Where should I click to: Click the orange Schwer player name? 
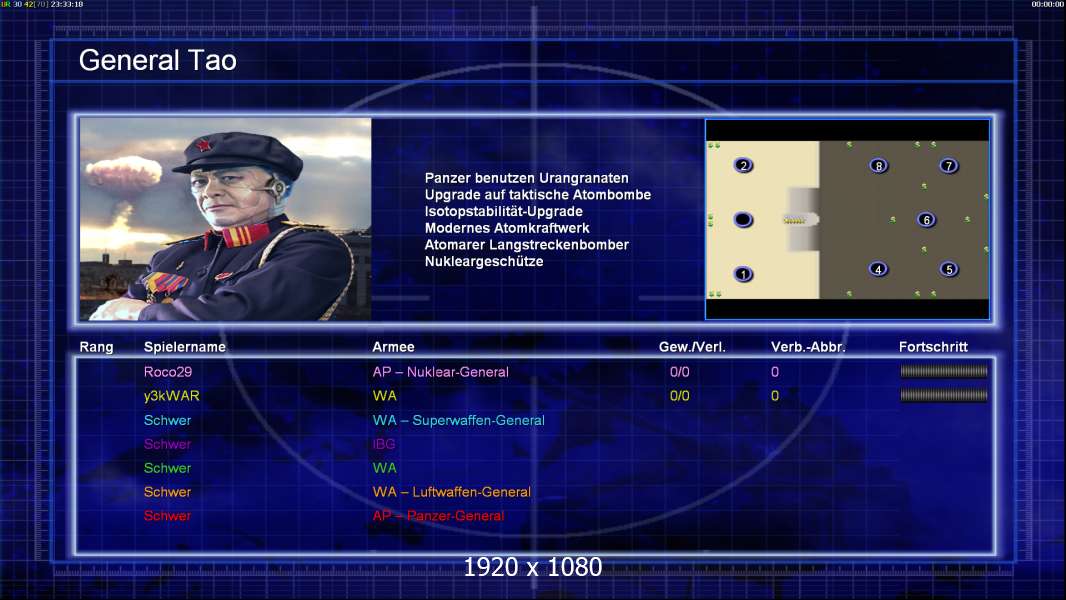pos(167,491)
